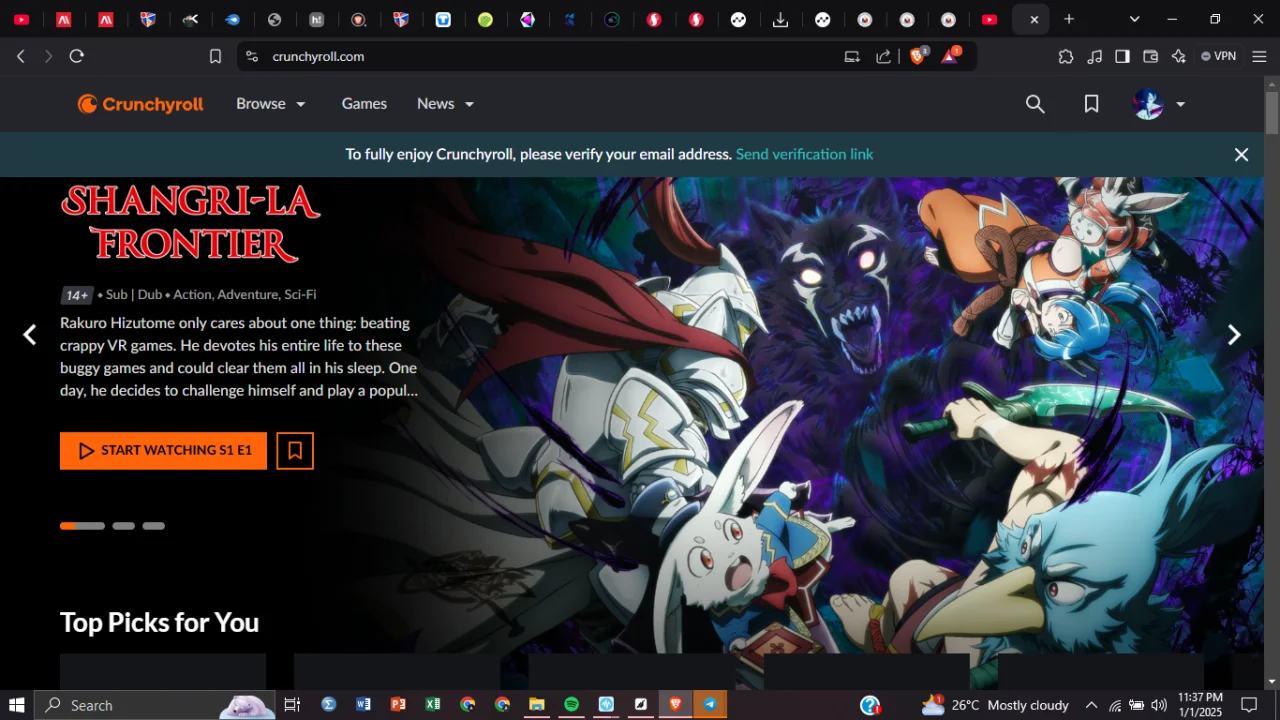The width and height of the screenshot is (1280, 720).
Task: Show the previous hero carousel slide
Action: coord(30,335)
